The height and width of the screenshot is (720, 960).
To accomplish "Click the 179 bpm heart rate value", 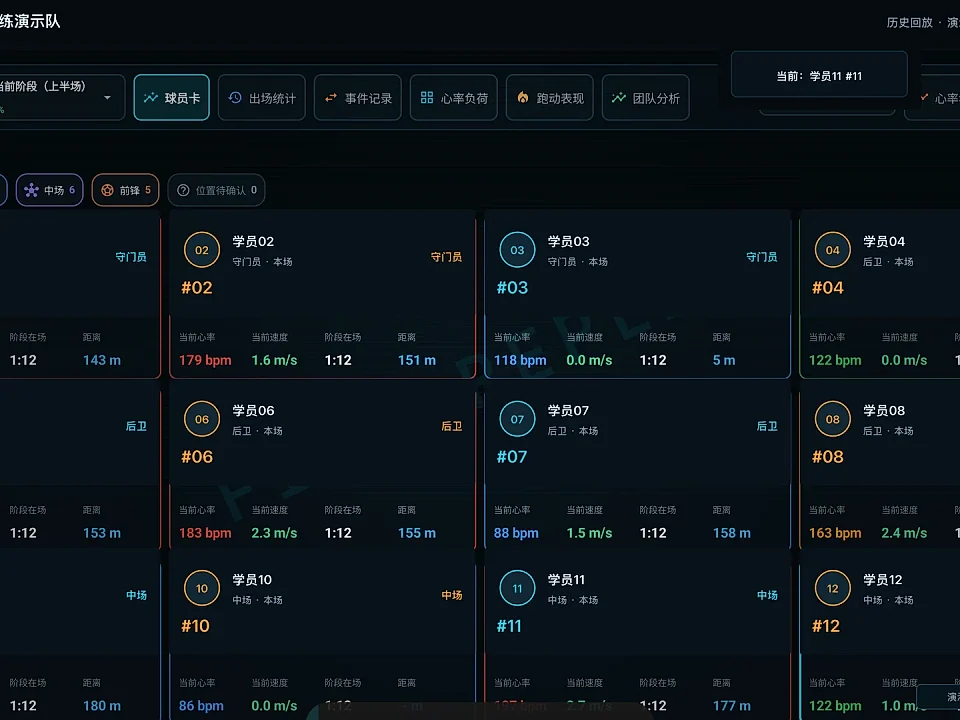I will point(205,360).
